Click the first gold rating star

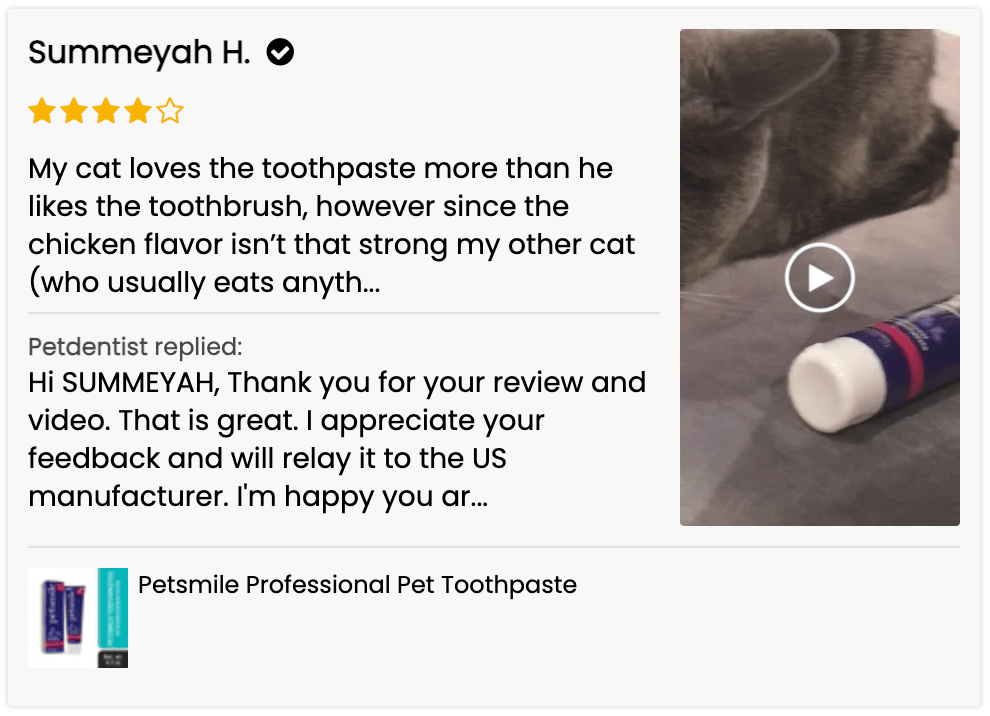(x=42, y=111)
